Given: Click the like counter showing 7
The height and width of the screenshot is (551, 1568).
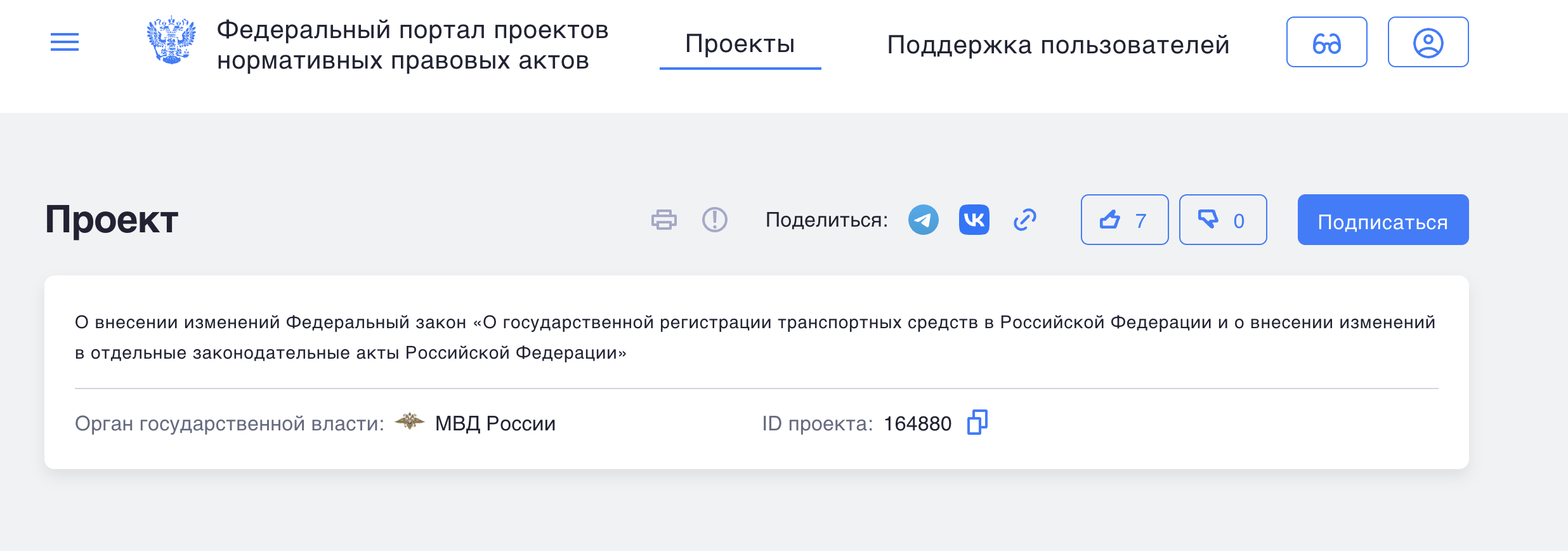Looking at the screenshot, I should click(1140, 221).
